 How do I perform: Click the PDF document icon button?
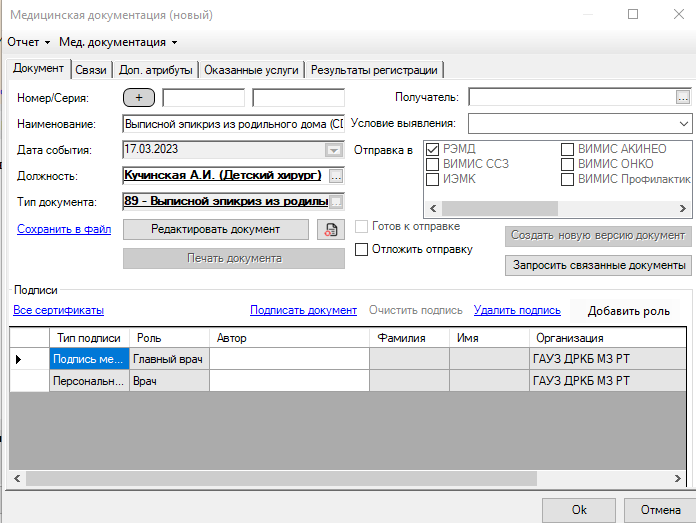pos(329,229)
